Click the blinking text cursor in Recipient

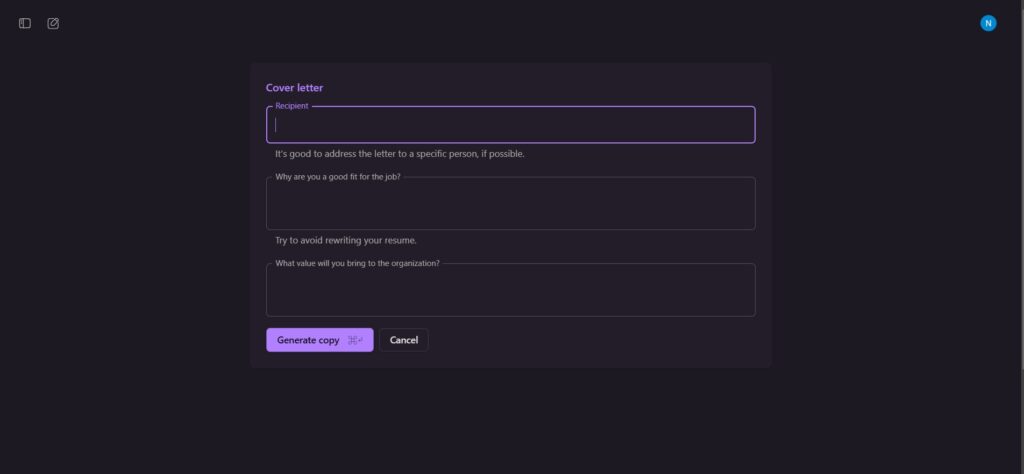point(277,126)
